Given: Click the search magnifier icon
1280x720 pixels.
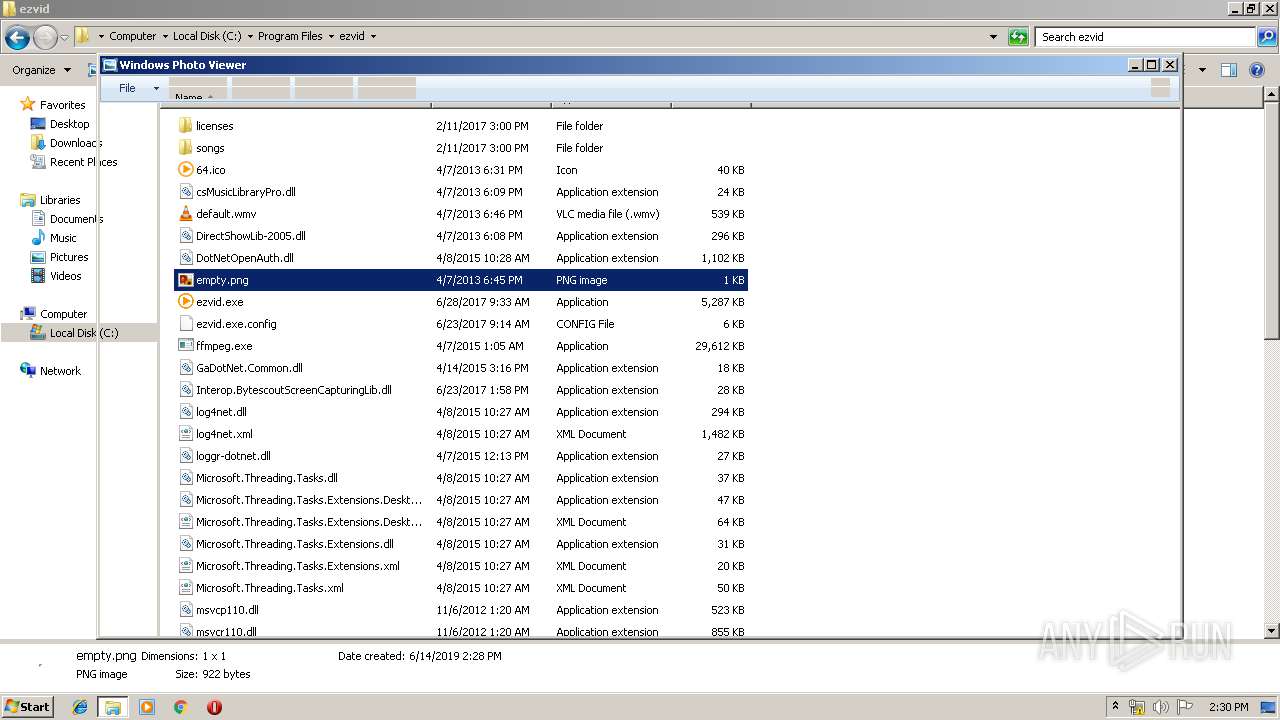Looking at the screenshot, I should tap(1267, 37).
